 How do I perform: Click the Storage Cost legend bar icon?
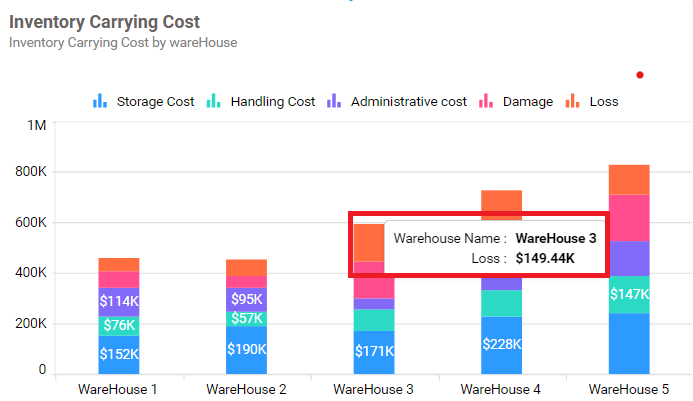click(100, 101)
